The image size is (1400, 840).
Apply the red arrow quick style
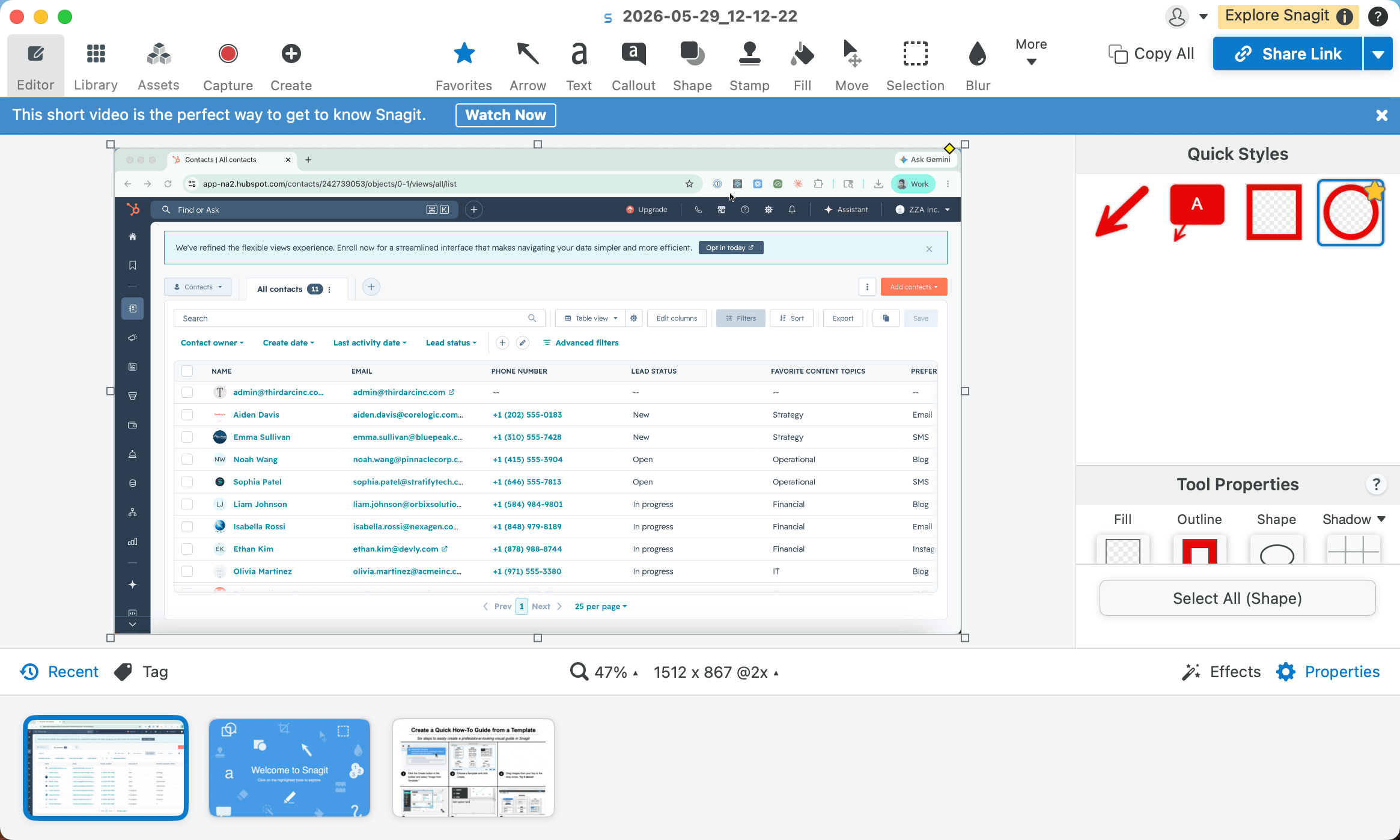[x=1121, y=212]
